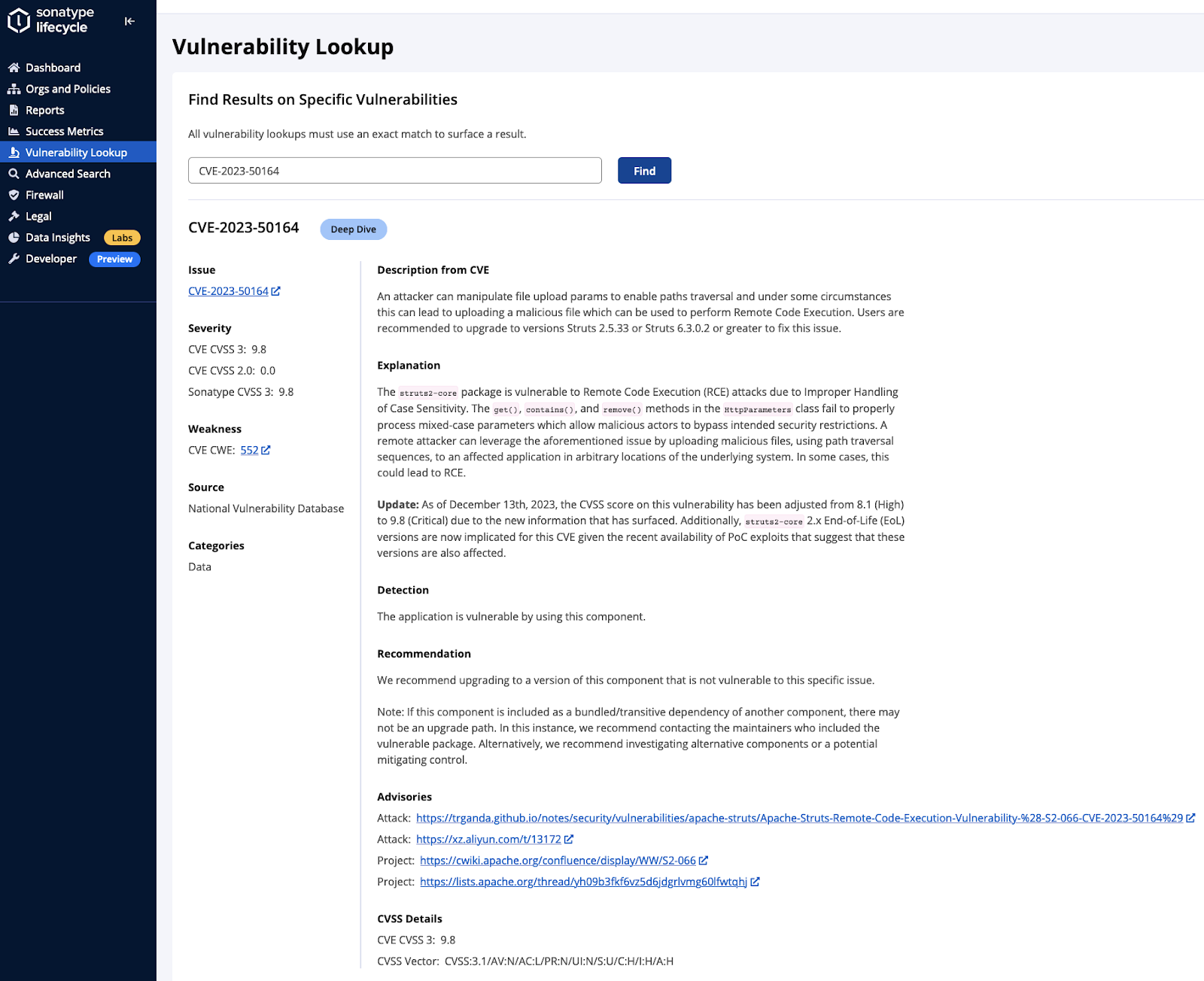The width and height of the screenshot is (1204, 981).
Task: Go to Success Metrics page
Action: pyautogui.click(x=64, y=131)
